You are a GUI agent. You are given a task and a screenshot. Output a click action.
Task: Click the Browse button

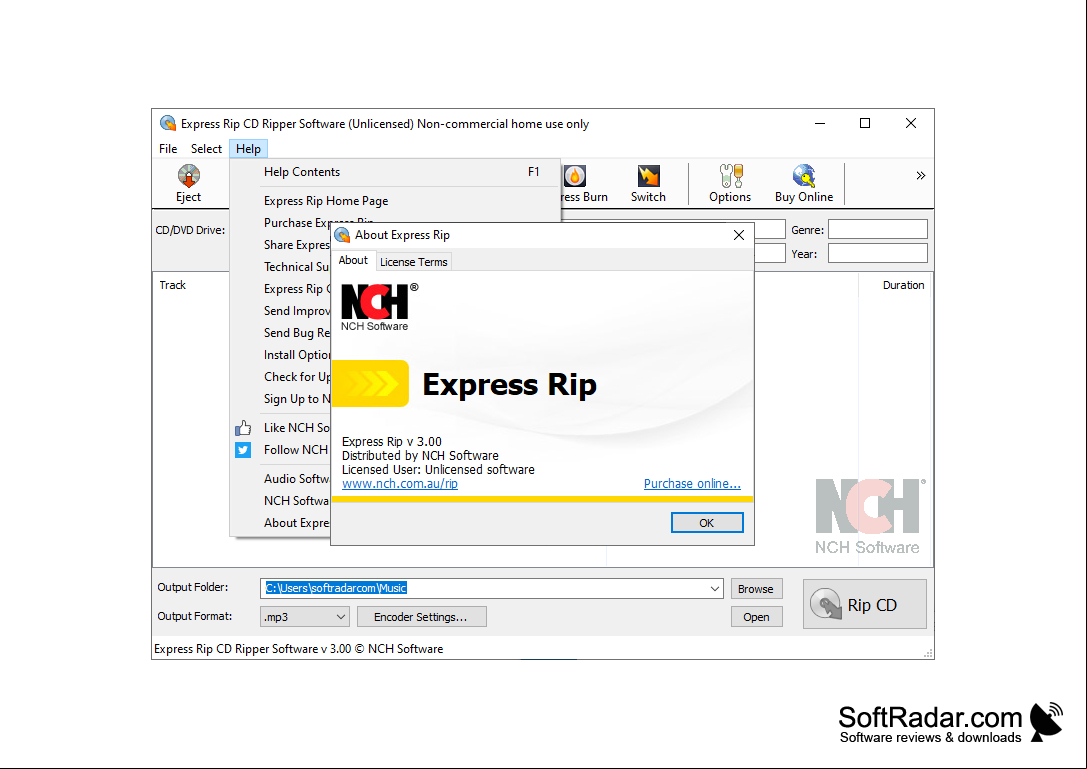(756, 589)
